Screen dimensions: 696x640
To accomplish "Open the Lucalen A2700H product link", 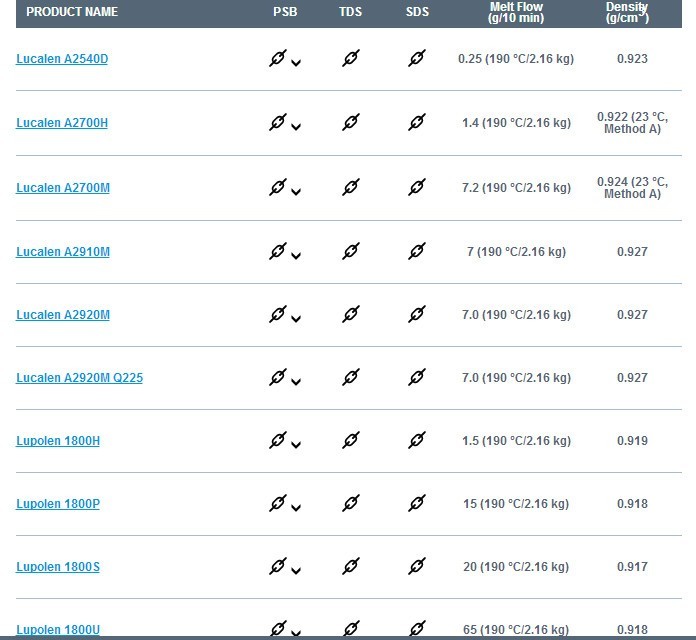I will click(62, 122).
